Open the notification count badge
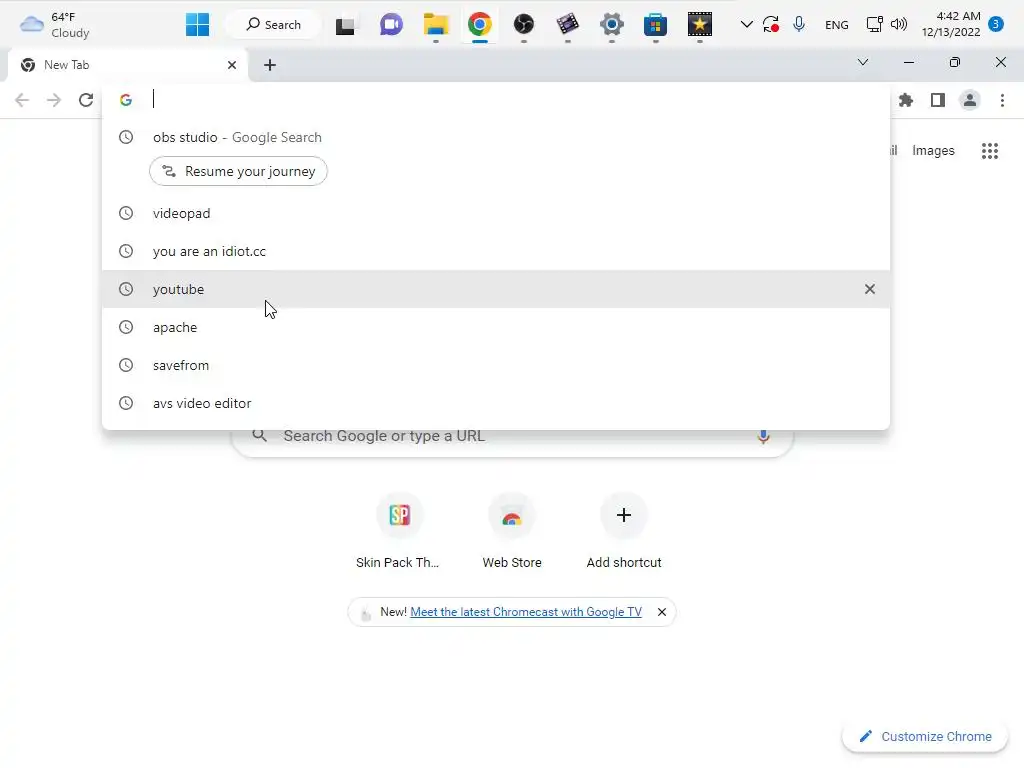 (x=996, y=24)
